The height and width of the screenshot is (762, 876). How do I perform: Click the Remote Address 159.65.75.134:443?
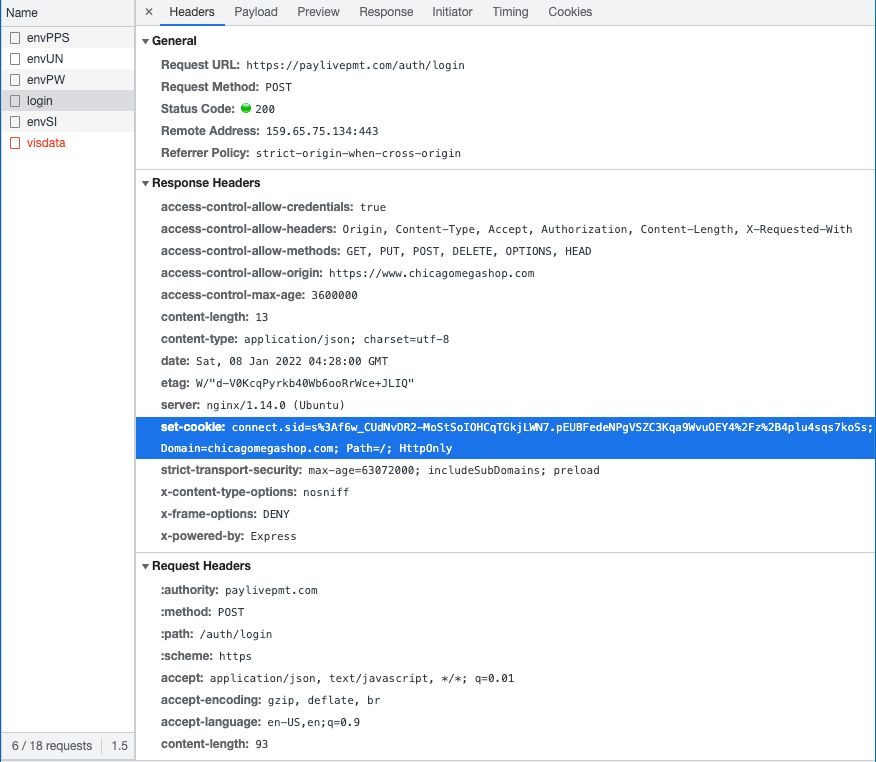pyautogui.click(x=322, y=131)
